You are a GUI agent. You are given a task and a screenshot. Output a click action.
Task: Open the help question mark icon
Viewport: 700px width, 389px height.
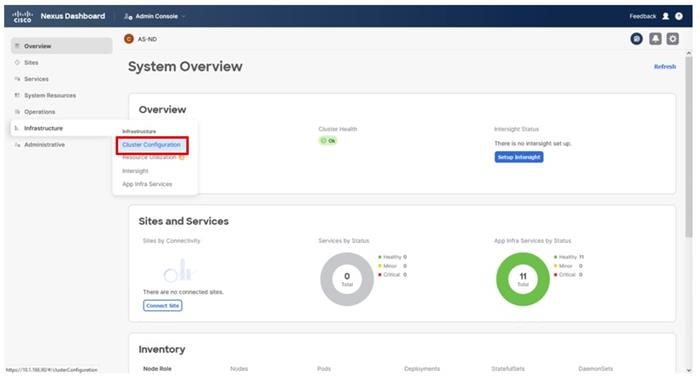tap(679, 16)
